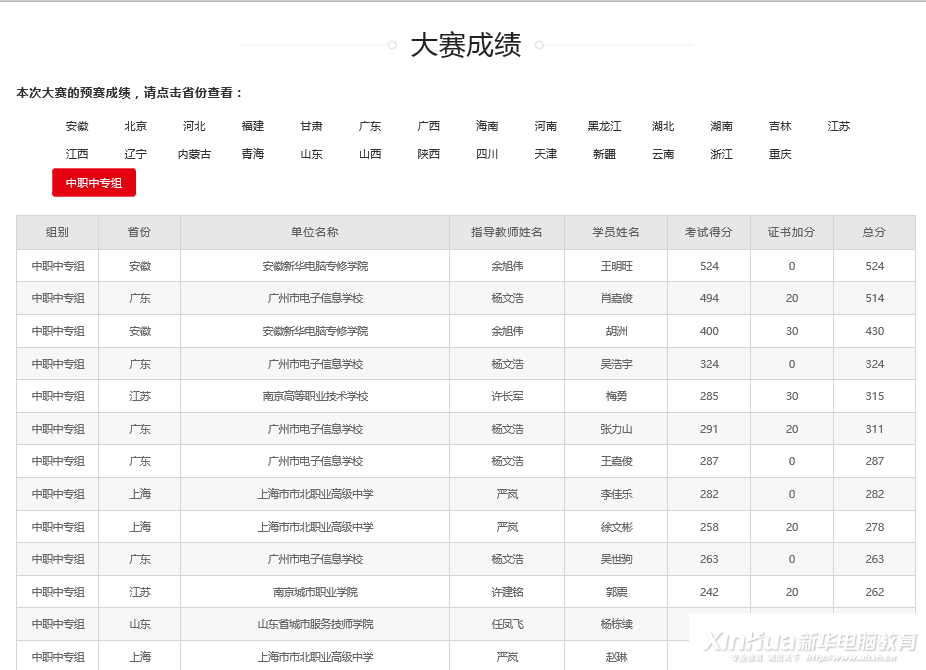Viewport: 926px width, 670px height.
Task: Click the 指导教师姓名 column header
Action: 507,232
